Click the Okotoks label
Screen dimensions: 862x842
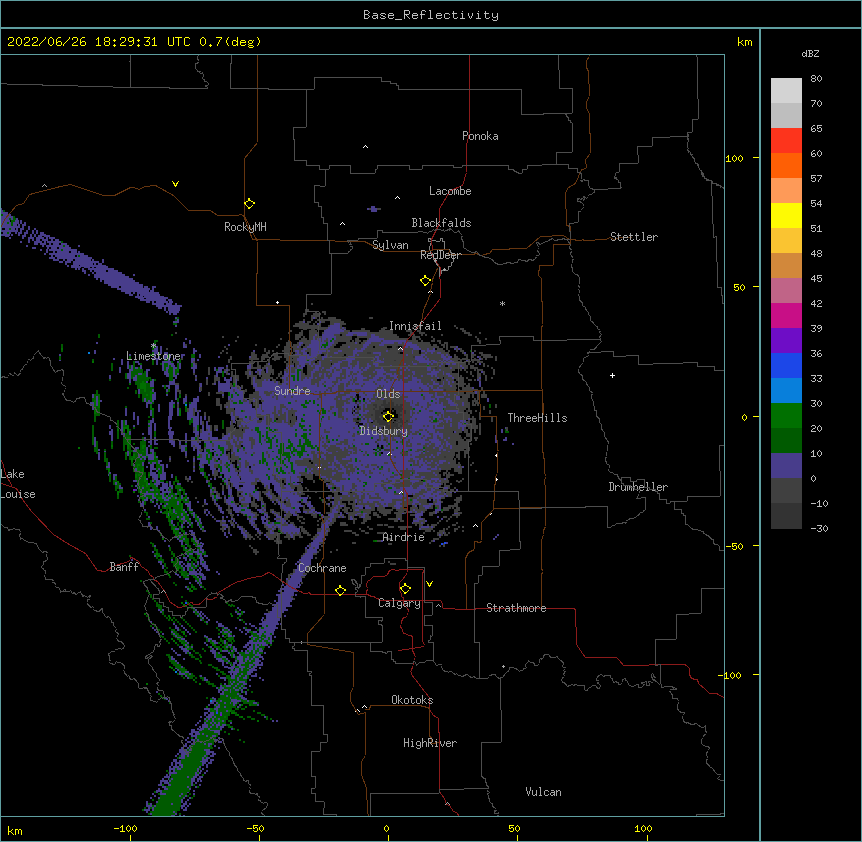pyautogui.click(x=412, y=700)
